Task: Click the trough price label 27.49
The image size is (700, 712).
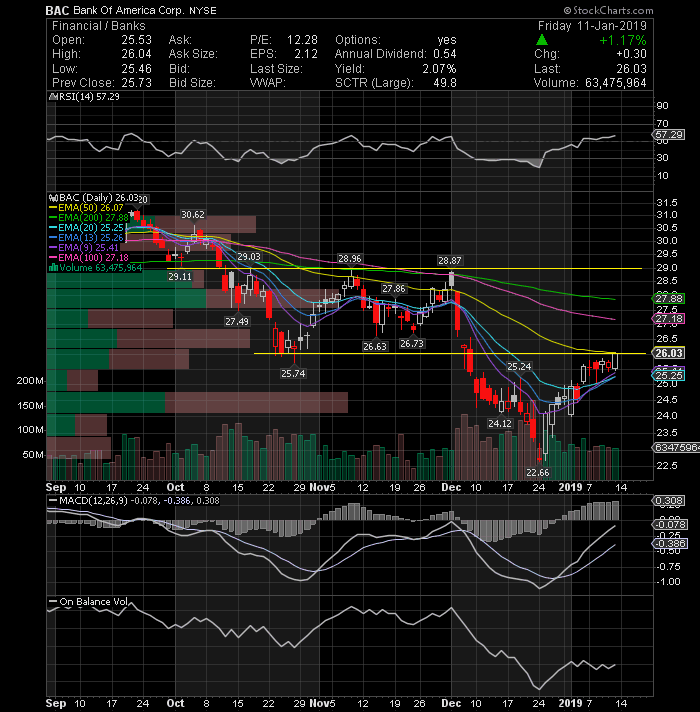Action: point(237,321)
